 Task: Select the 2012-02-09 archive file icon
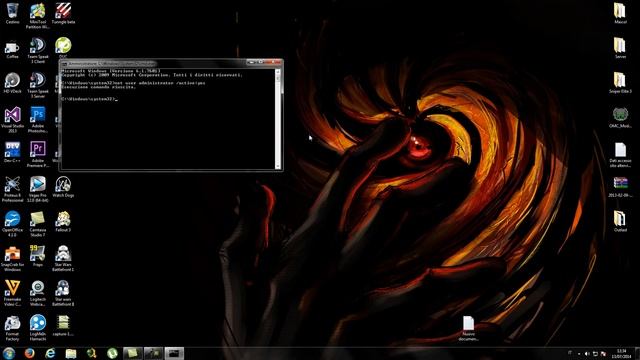tap(620, 187)
